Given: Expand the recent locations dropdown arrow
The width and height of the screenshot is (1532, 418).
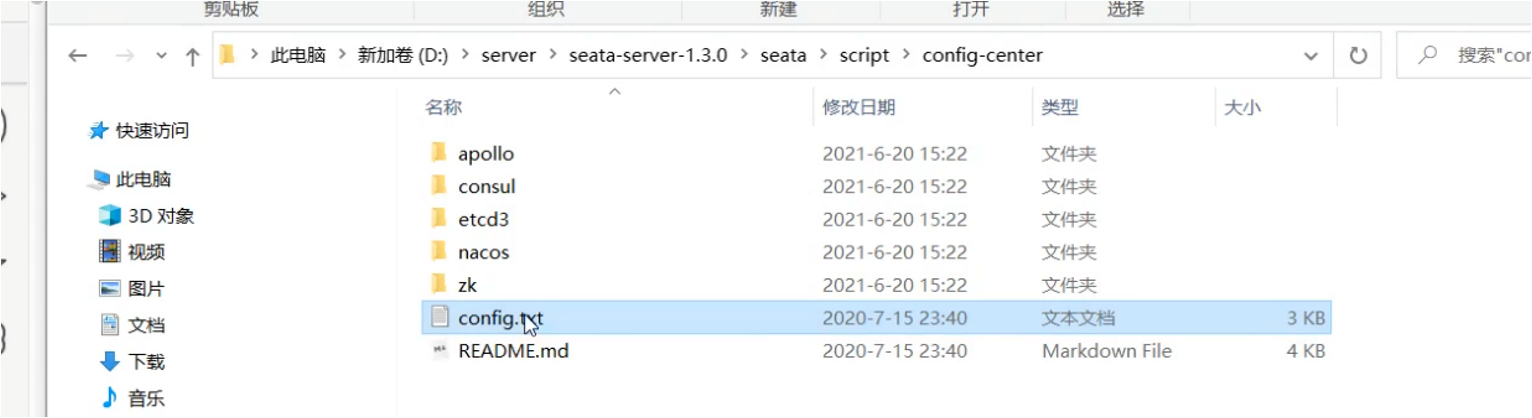Looking at the screenshot, I should click(161, 57).
